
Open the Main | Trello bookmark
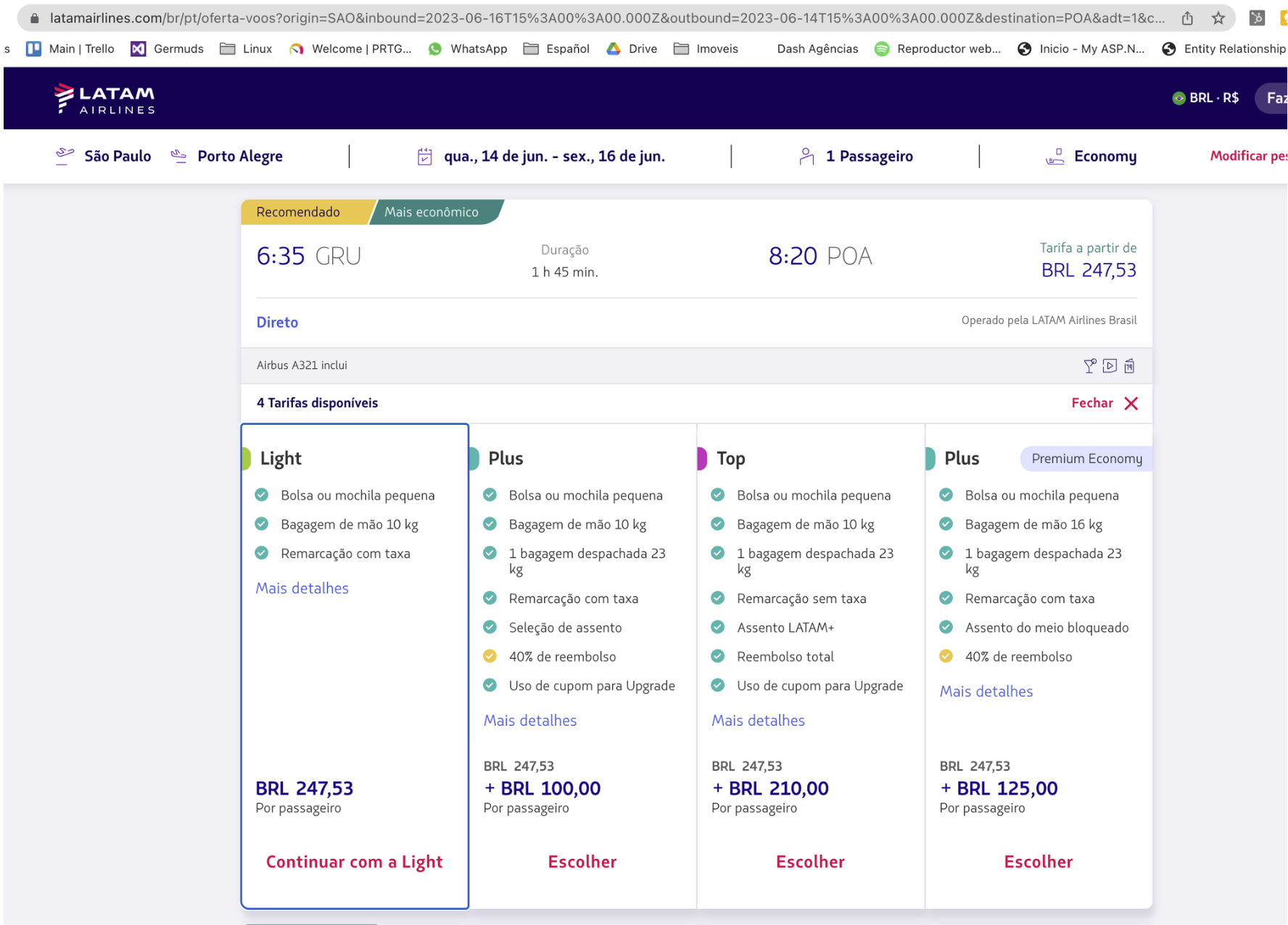click(70, 49)
